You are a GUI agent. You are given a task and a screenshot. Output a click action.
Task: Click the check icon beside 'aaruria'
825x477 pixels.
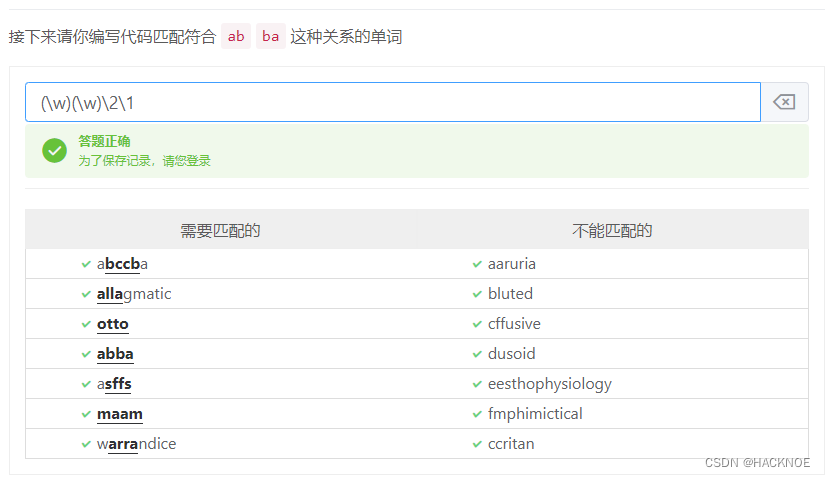click(477, 264)
